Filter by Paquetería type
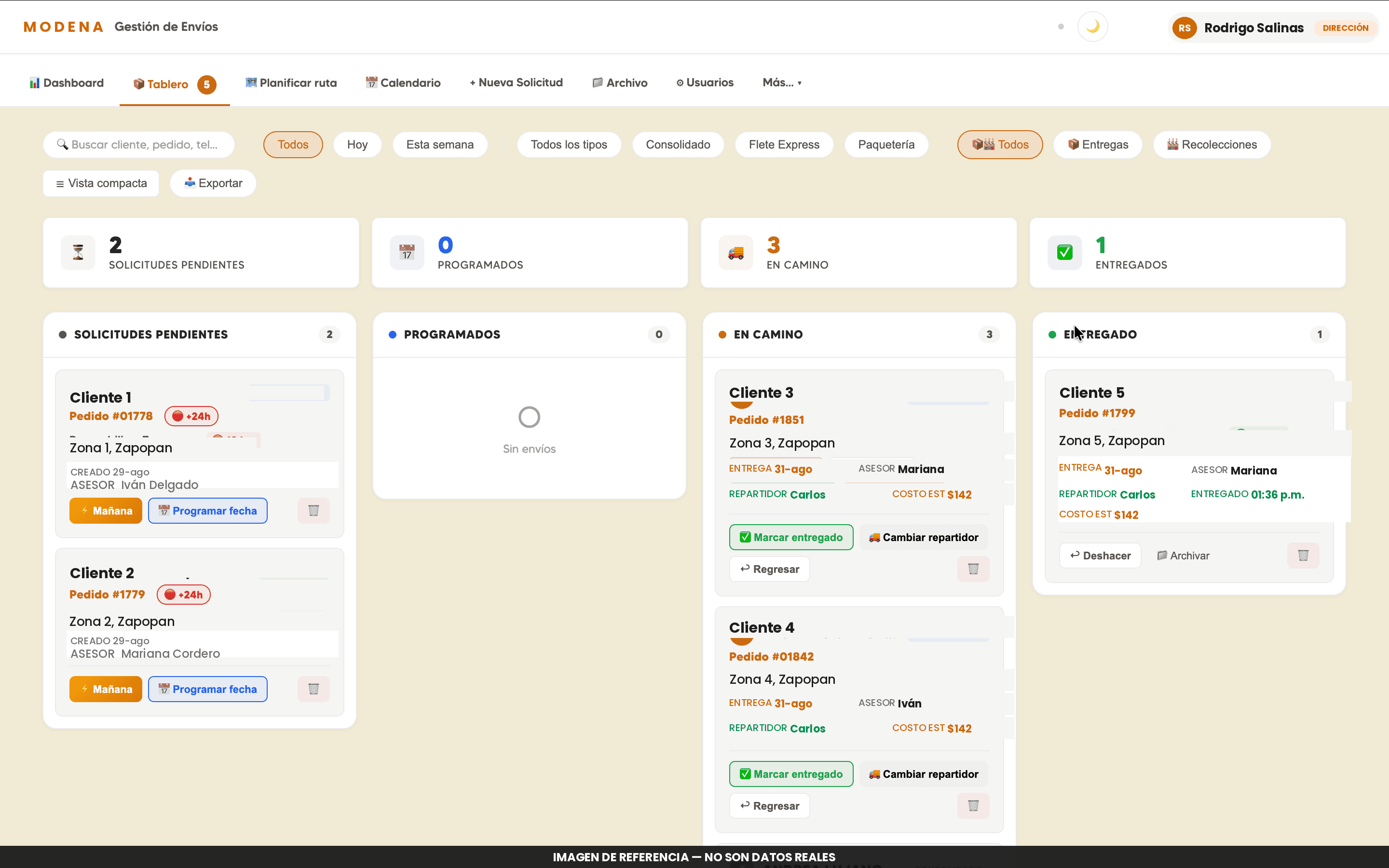This screenshot has height=868, width=1389. pos(886,145)
